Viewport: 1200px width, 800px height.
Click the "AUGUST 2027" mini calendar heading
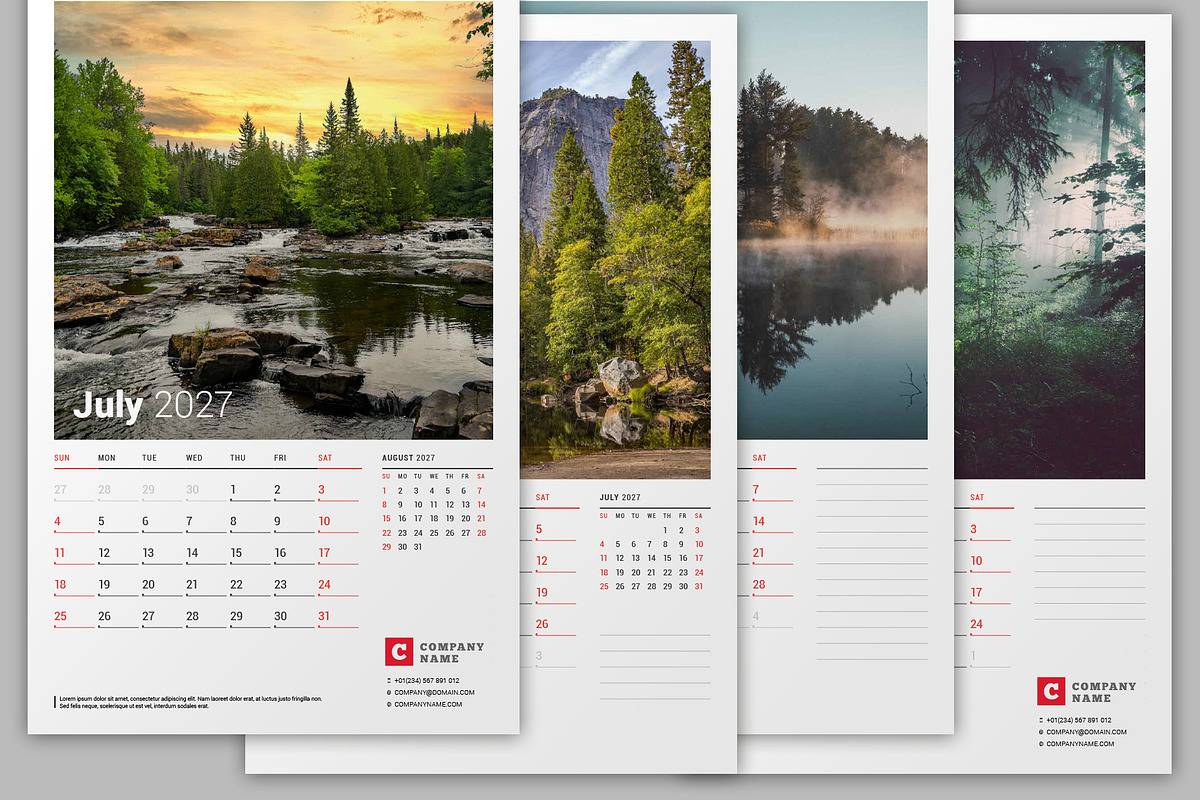point(409,458)
